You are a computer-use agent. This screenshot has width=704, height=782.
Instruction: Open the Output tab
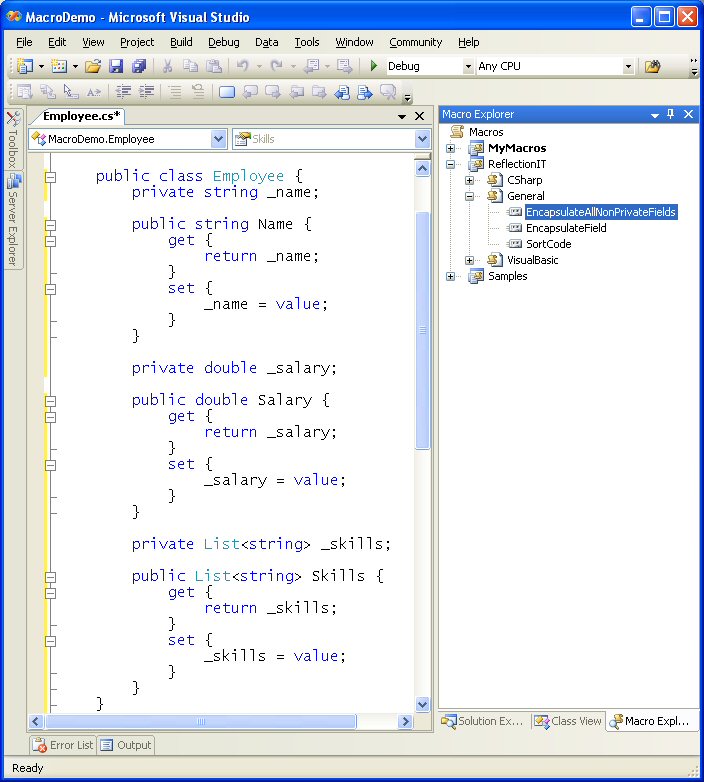126,745
